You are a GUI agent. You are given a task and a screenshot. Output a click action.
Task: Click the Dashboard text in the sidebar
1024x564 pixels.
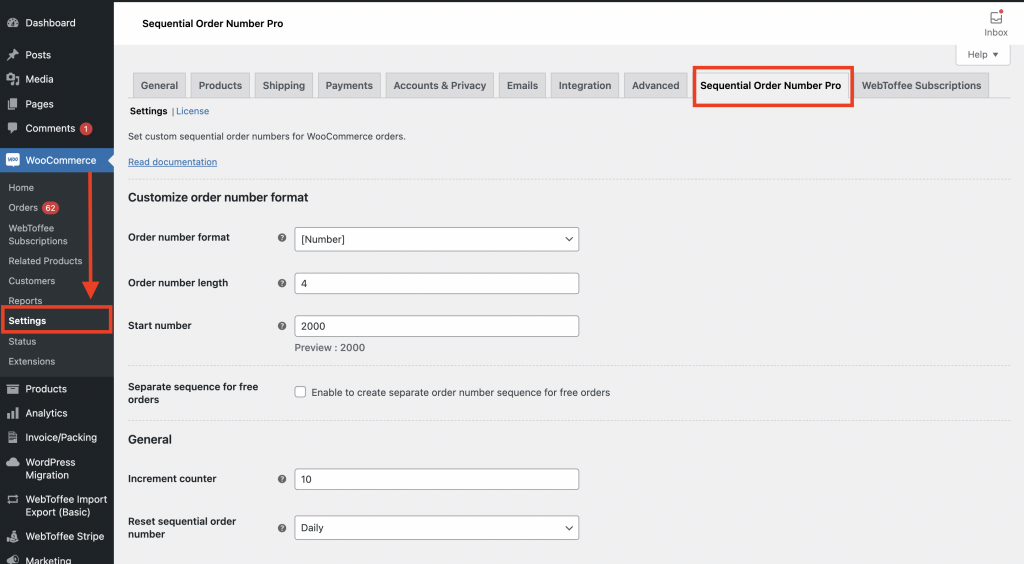point(50,23)
